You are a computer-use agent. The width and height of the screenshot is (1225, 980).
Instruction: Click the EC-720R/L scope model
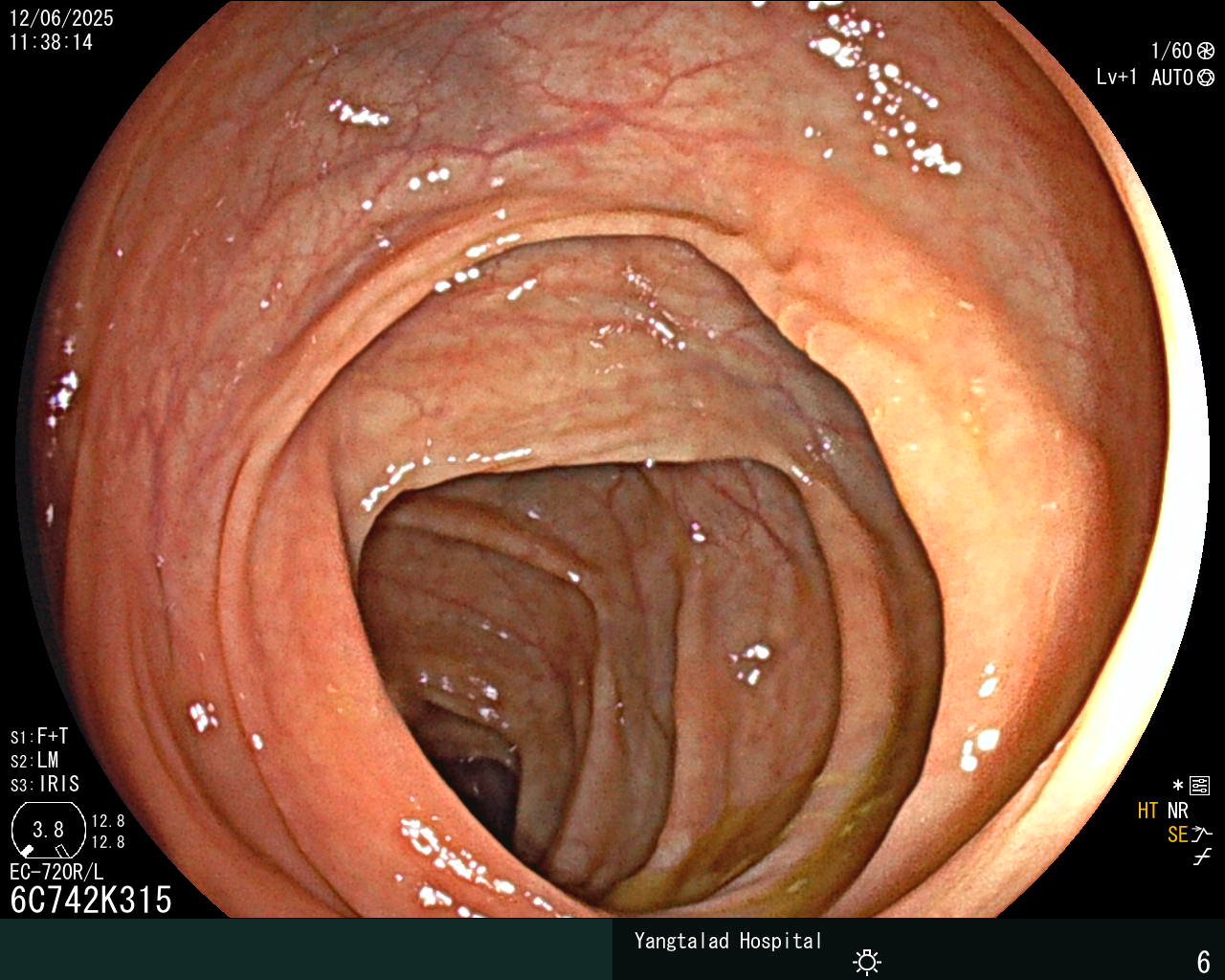(56, 873)
